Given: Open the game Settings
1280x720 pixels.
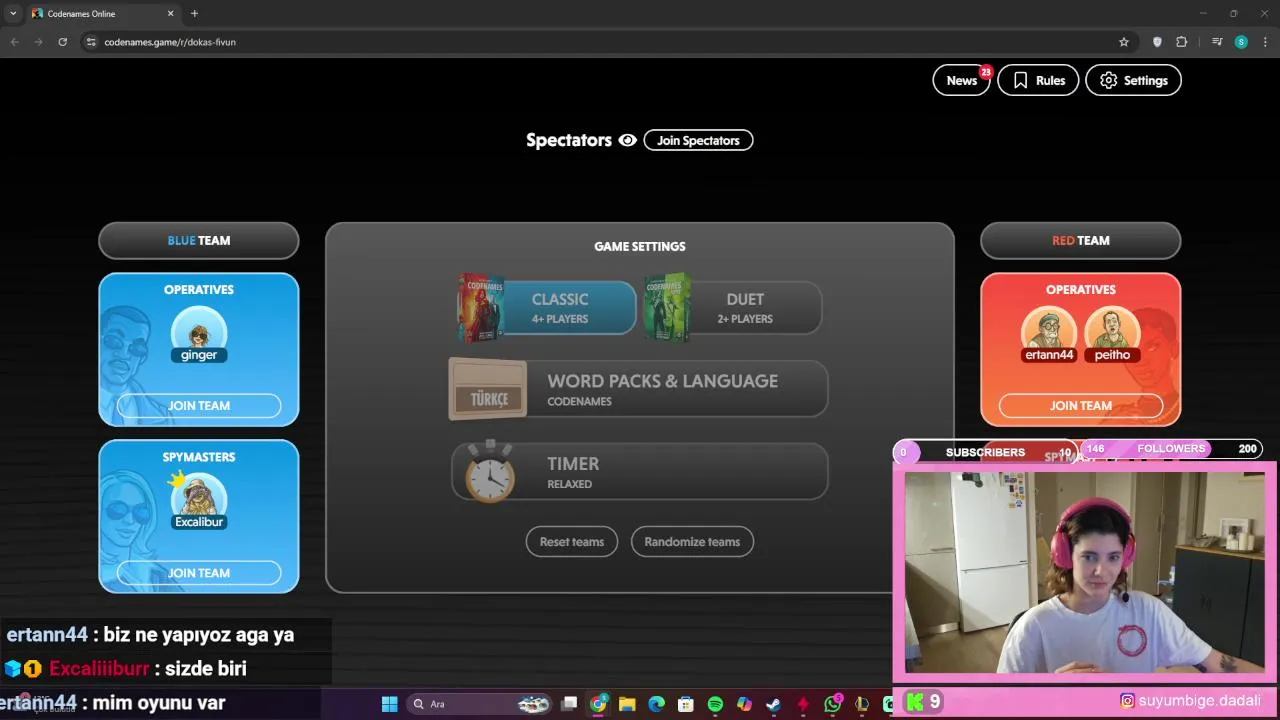Looking at the screenshot, I should pos(1133,80).
